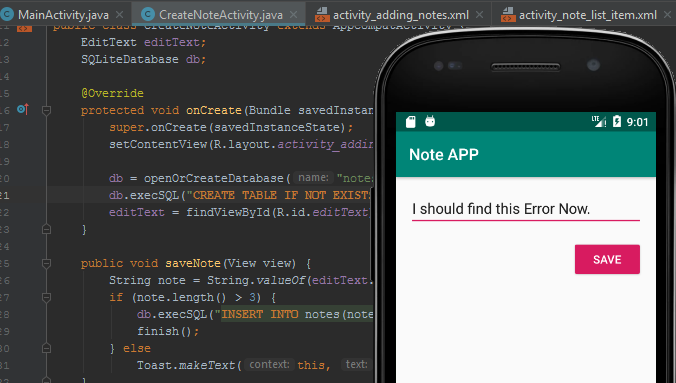
Task: Click the Toast.makeText call
Action: click(186, 365)
